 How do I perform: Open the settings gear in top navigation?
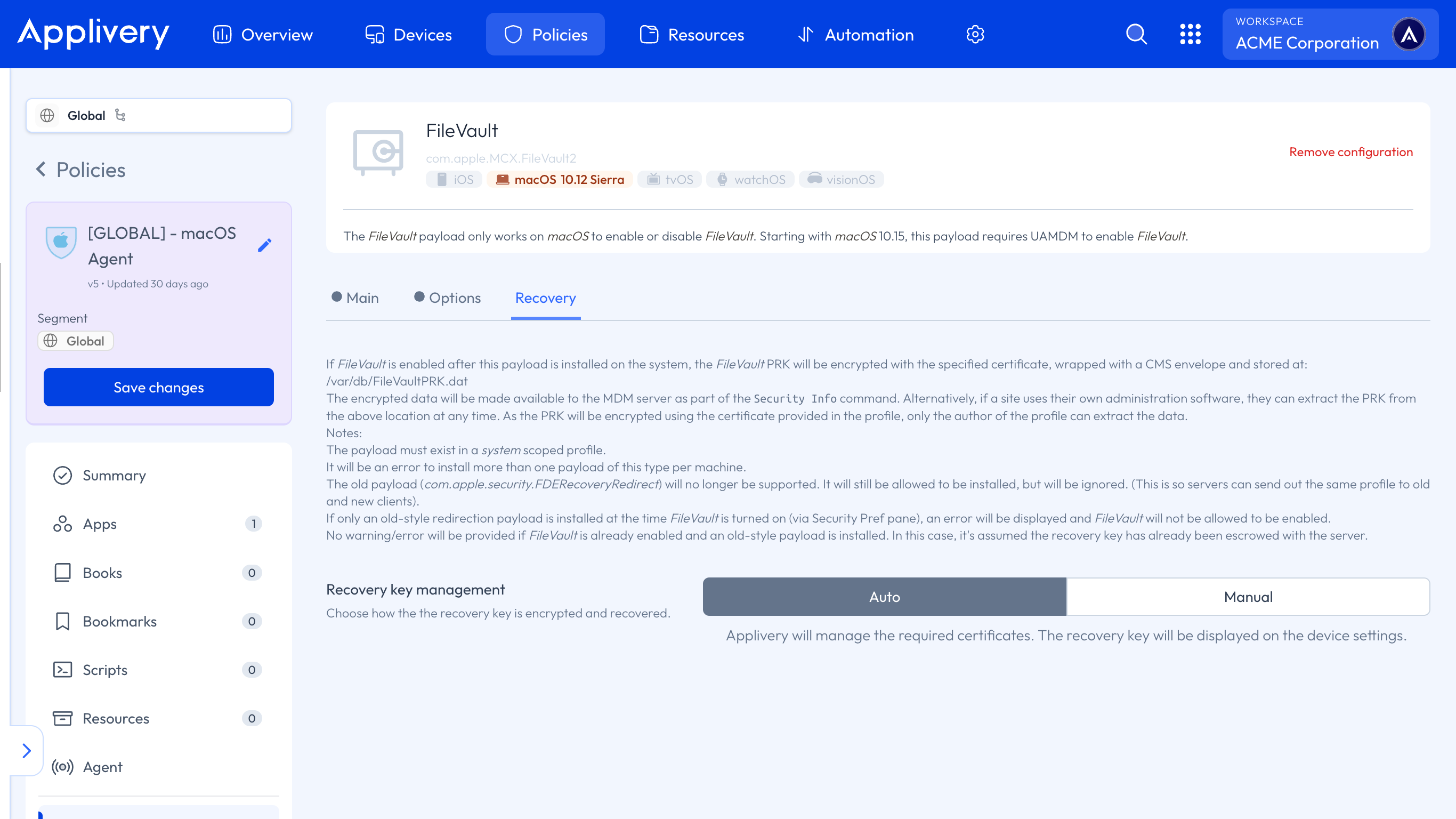pyautogui.click(x=975, y=35)
